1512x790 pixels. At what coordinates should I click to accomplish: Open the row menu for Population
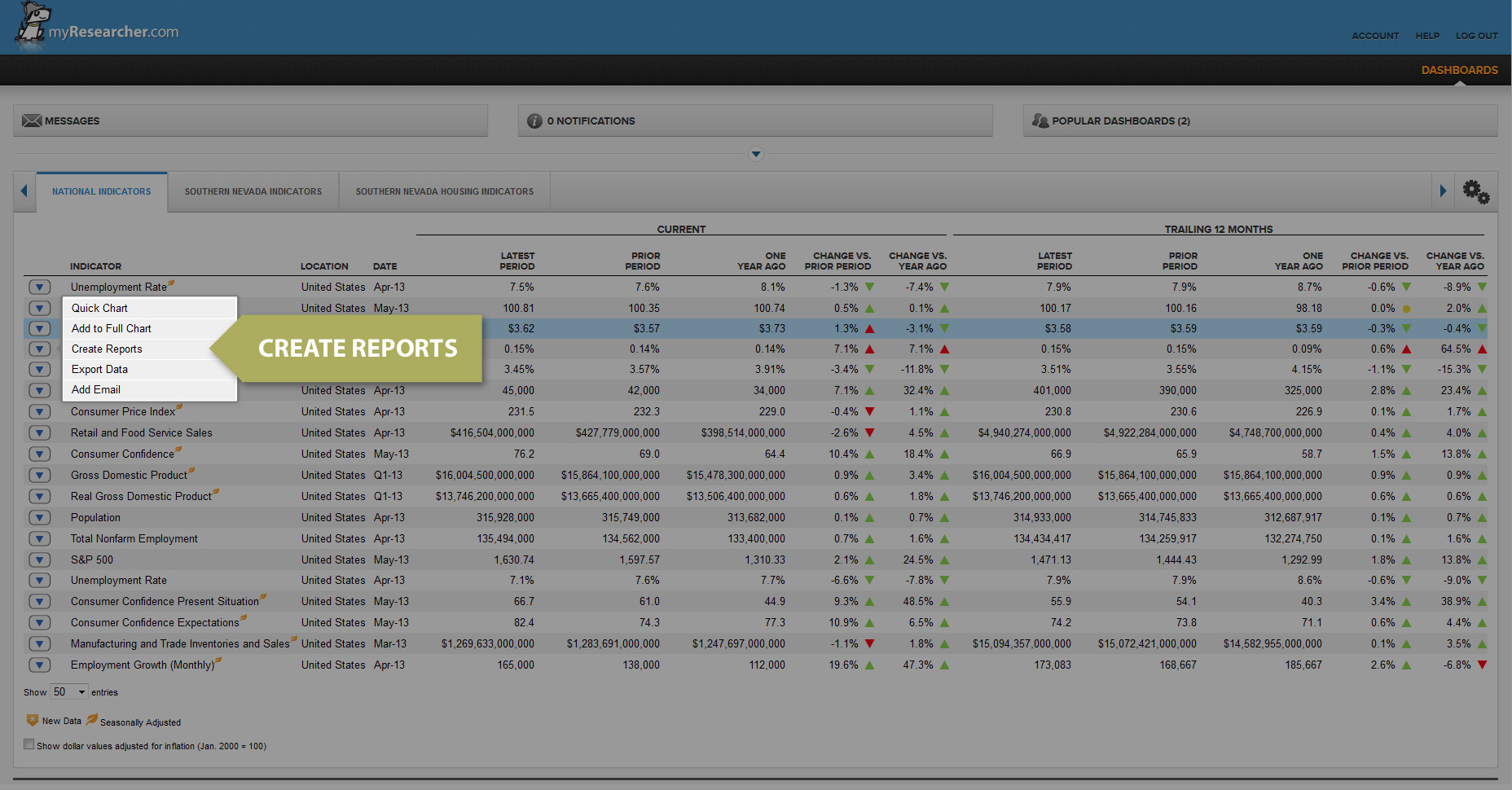[39, 517]
